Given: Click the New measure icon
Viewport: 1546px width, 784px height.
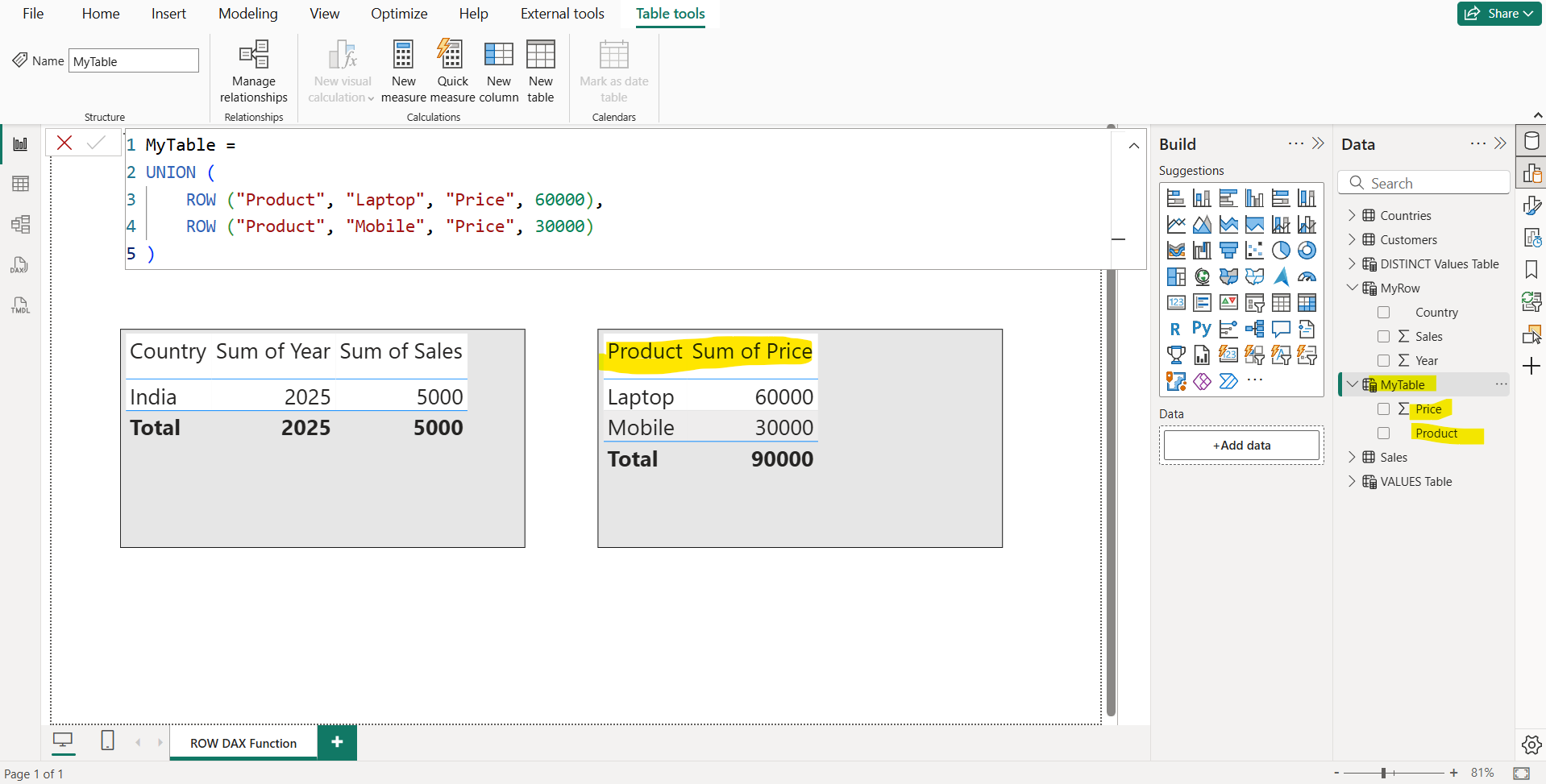Looking at the screenshot, I should click(x=403, y=56).
